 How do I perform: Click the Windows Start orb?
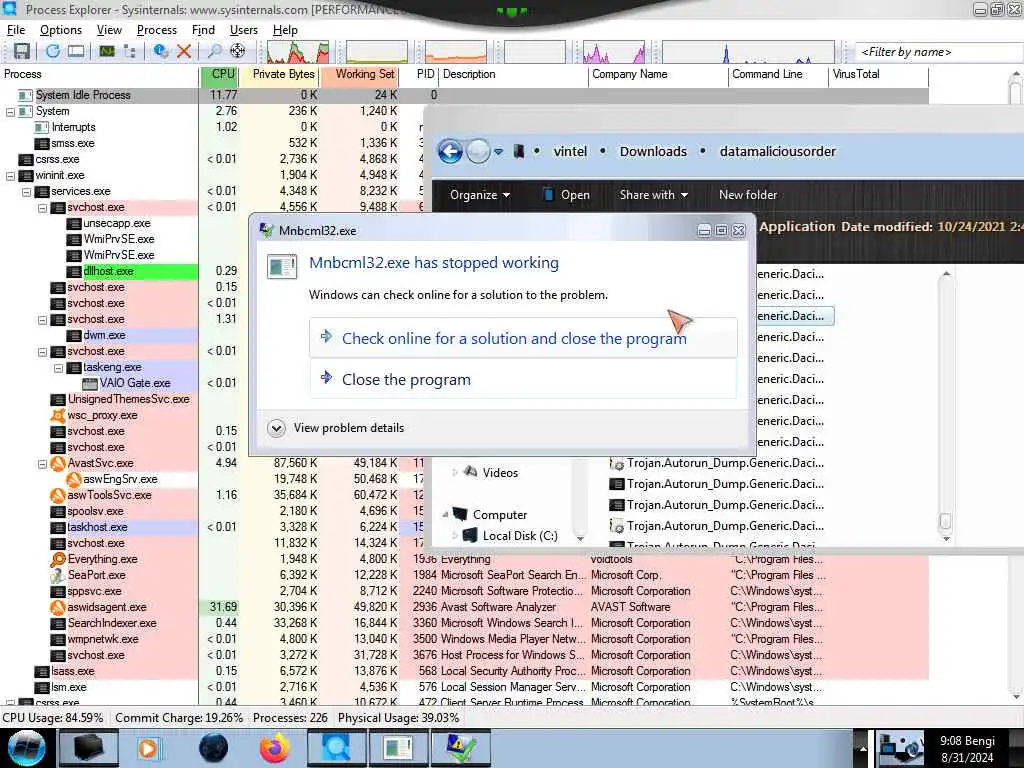tap(26, 748)
